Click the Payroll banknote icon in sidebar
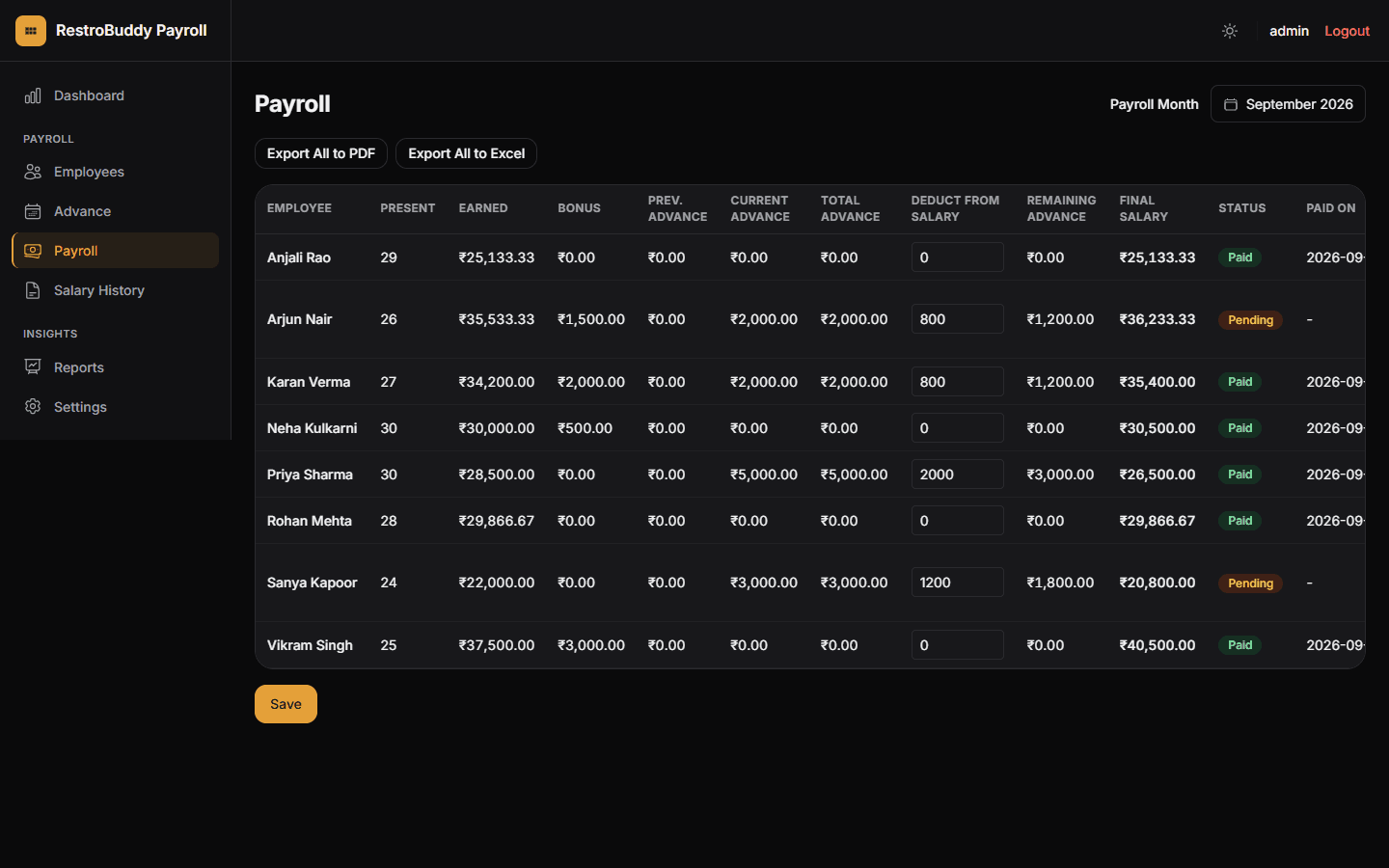Viewport: 1389px width, 868px height. pos(33,251)
